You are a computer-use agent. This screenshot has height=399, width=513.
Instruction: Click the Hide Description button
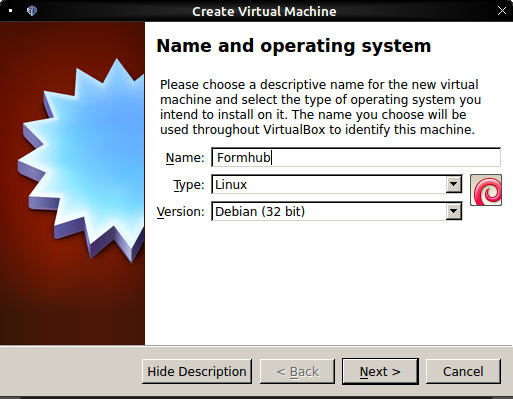tap(197, 371)
